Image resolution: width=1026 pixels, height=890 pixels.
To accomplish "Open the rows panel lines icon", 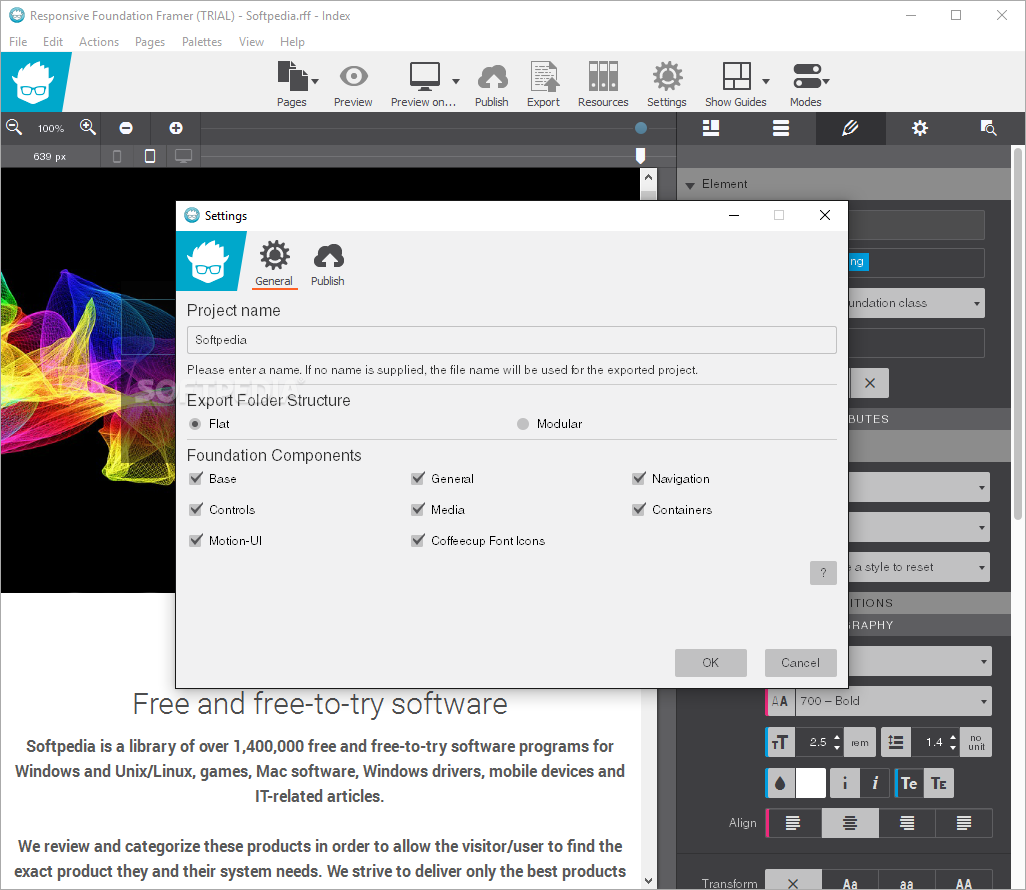I will pos(781,128).
